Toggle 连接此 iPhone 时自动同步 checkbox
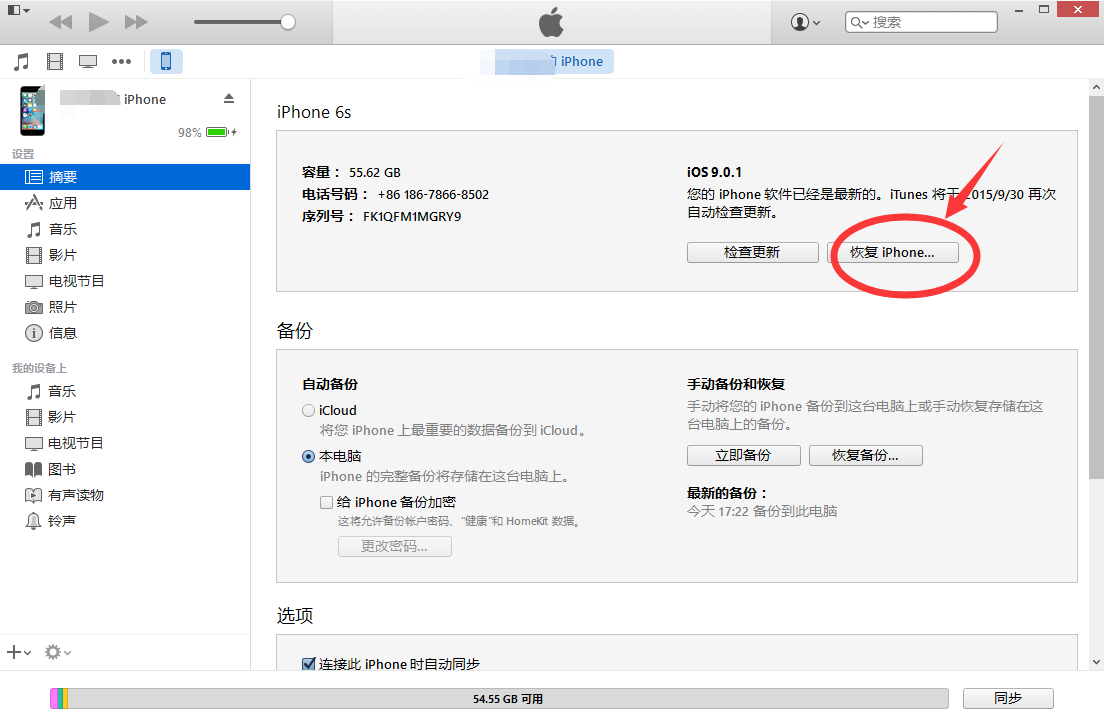This screenshot has height=726, width=1104. click(308, 664)
